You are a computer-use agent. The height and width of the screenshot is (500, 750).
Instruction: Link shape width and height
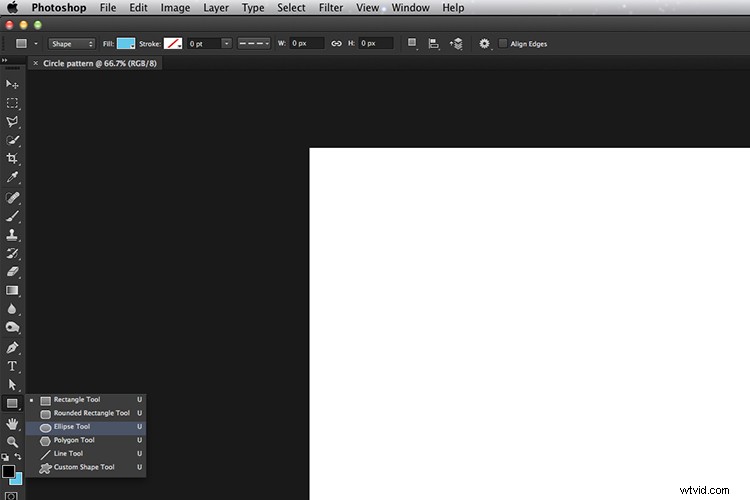(x=336, y=44)
